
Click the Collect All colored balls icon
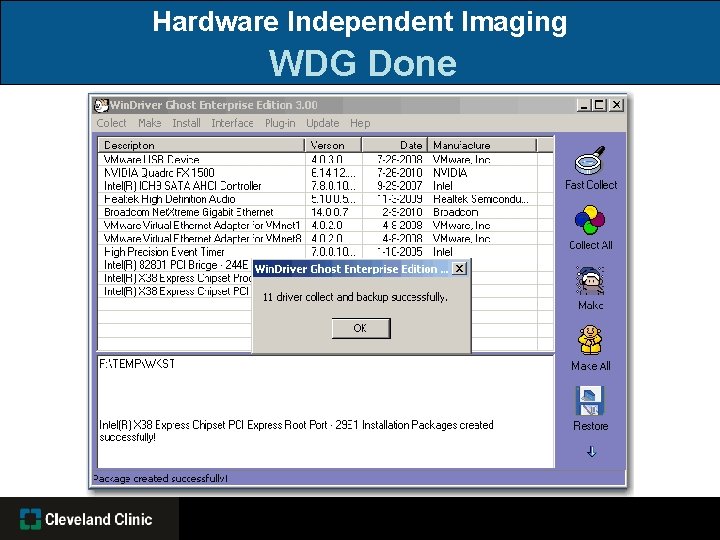click(590, 220)
